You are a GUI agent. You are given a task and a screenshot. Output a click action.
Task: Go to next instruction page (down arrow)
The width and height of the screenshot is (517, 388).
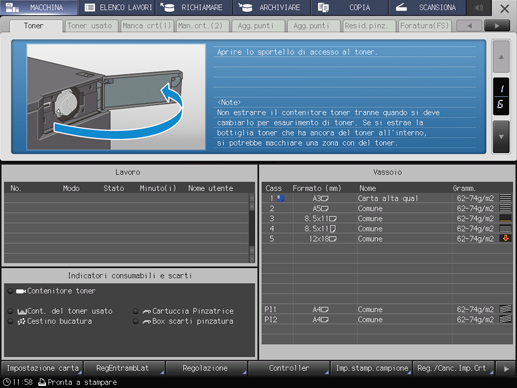[x=501, y=136]
